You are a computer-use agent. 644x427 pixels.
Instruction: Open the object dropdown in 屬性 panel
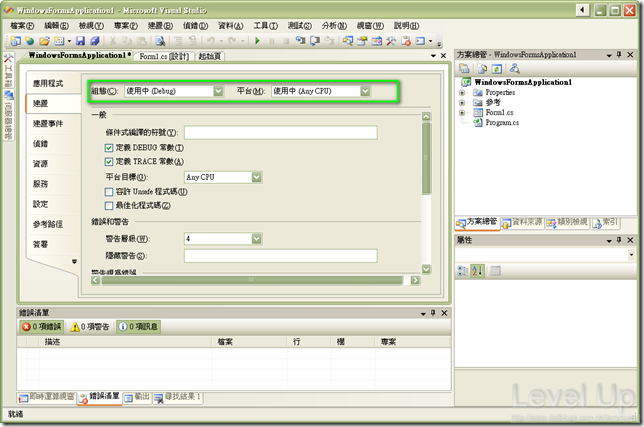pyautogui.click(x=631, y=255)
